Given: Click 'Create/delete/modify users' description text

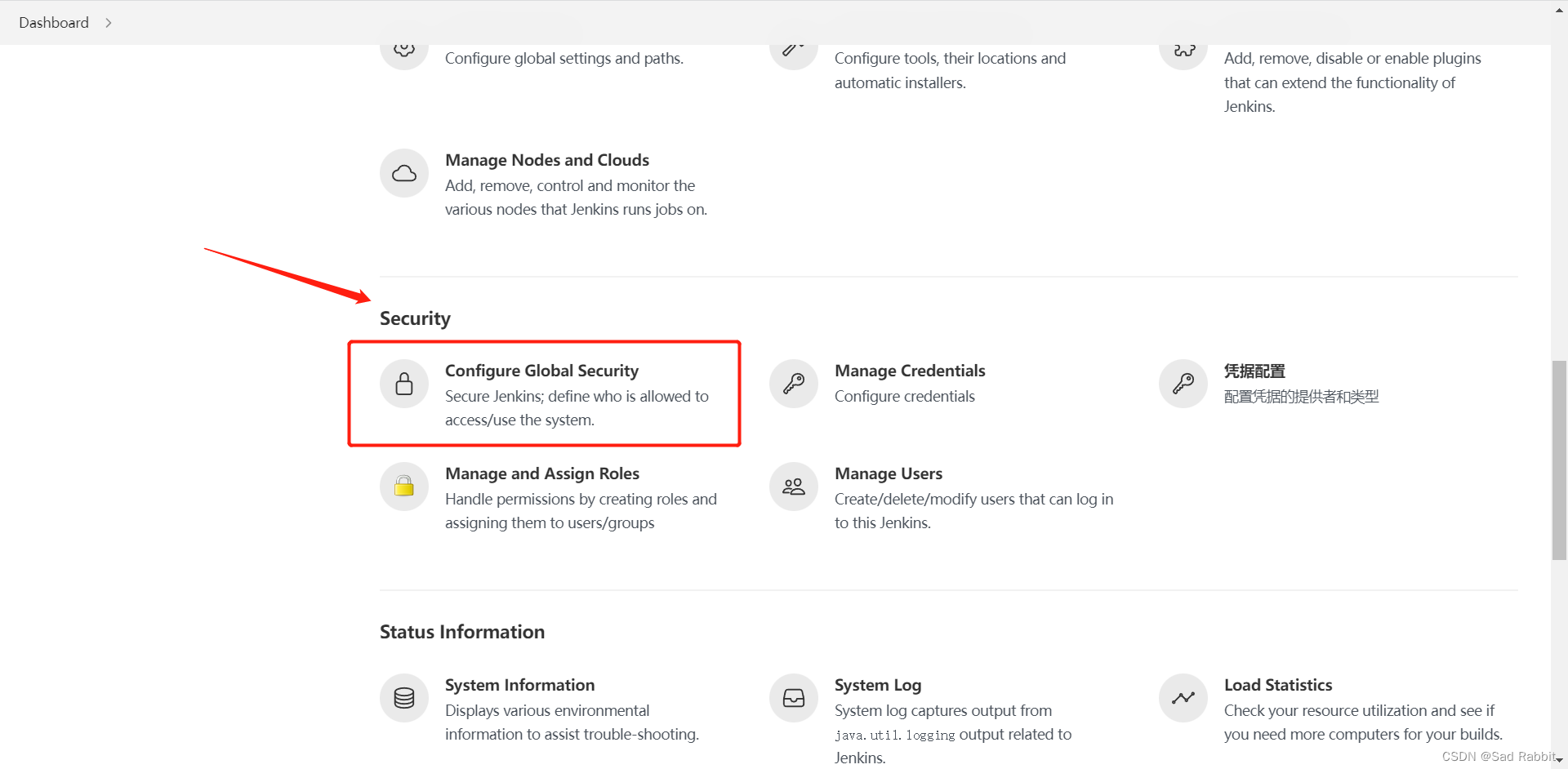Looking at the screenshot, I should click(x=973, y=510).
